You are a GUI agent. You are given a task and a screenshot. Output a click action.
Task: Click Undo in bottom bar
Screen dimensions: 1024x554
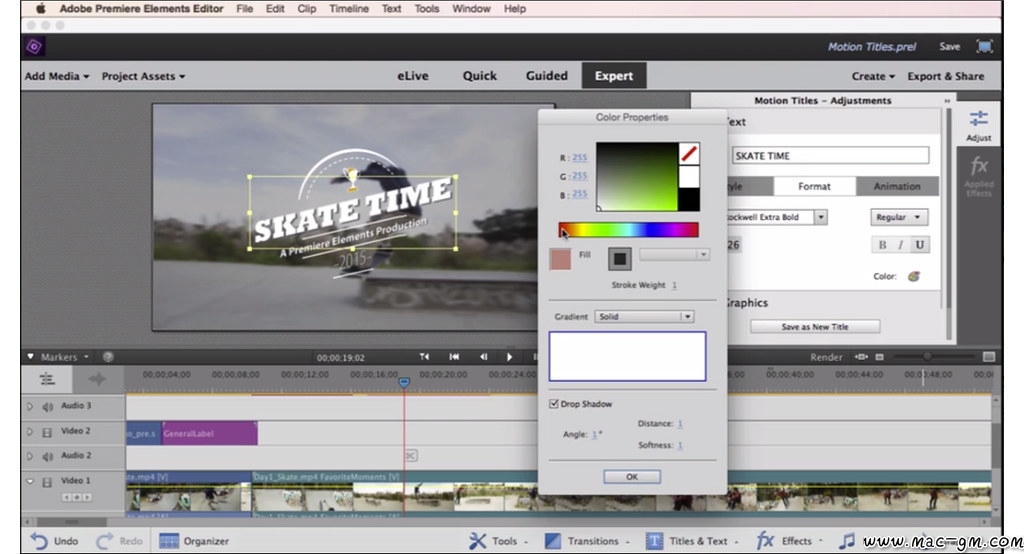[x=55, y=541]
